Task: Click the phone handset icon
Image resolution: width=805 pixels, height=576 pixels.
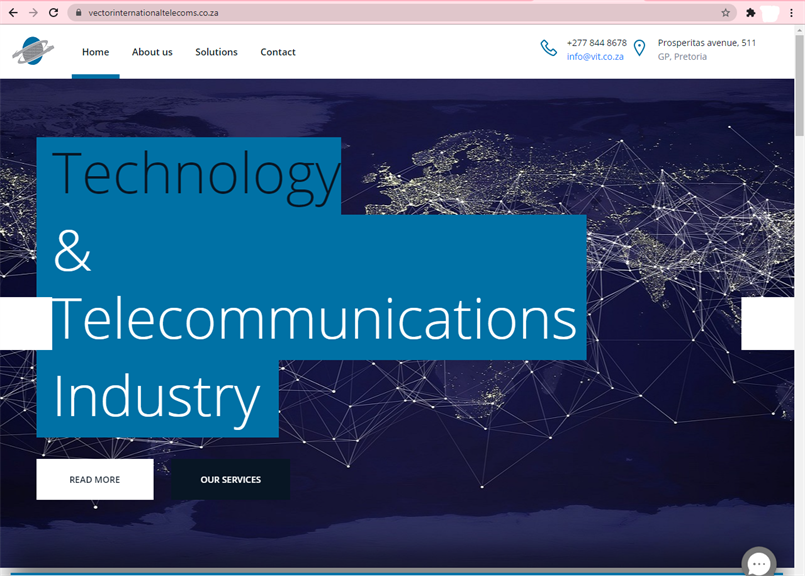Action: (548, 48)
